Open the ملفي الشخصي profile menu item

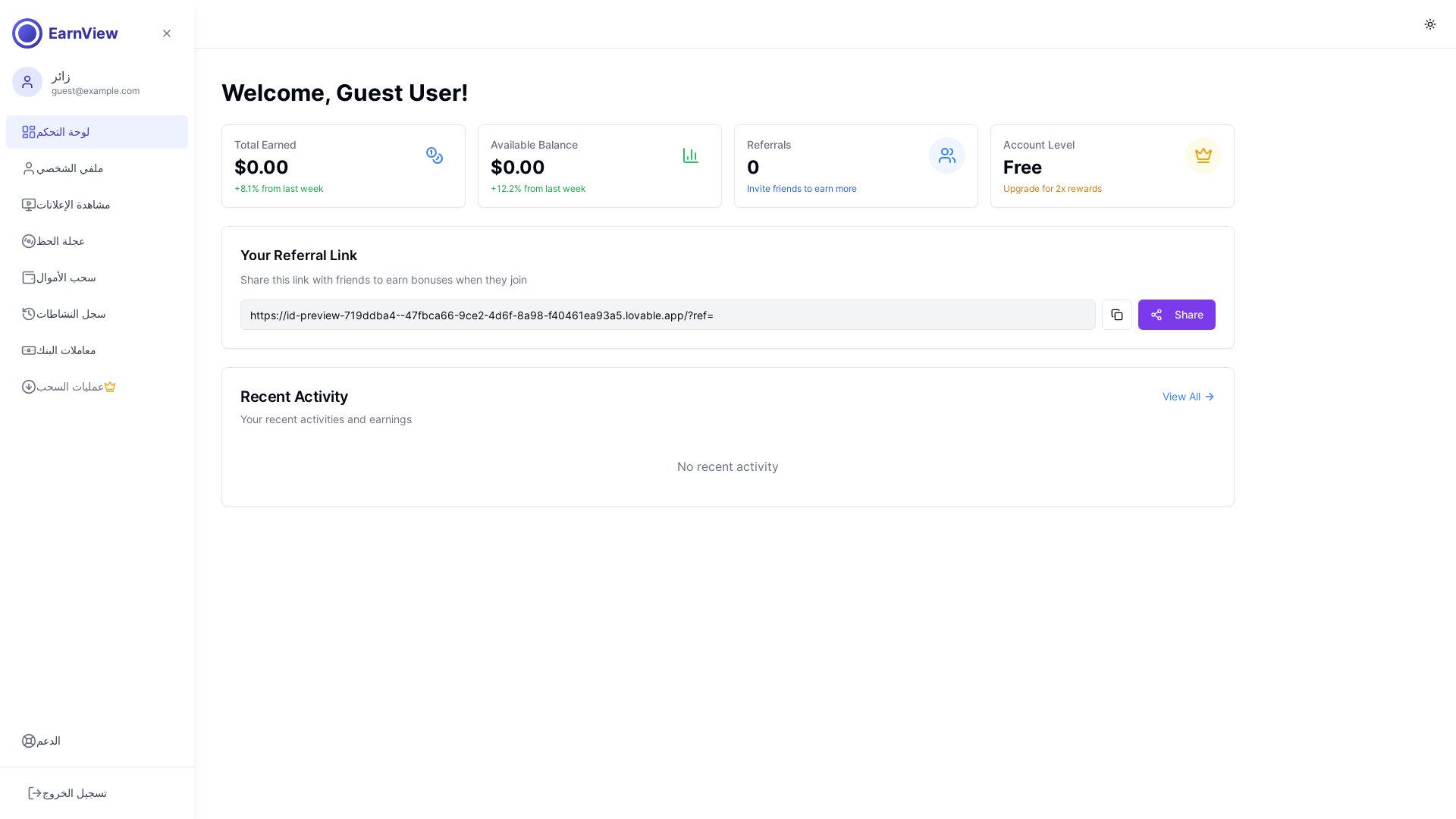click(97, 168)
